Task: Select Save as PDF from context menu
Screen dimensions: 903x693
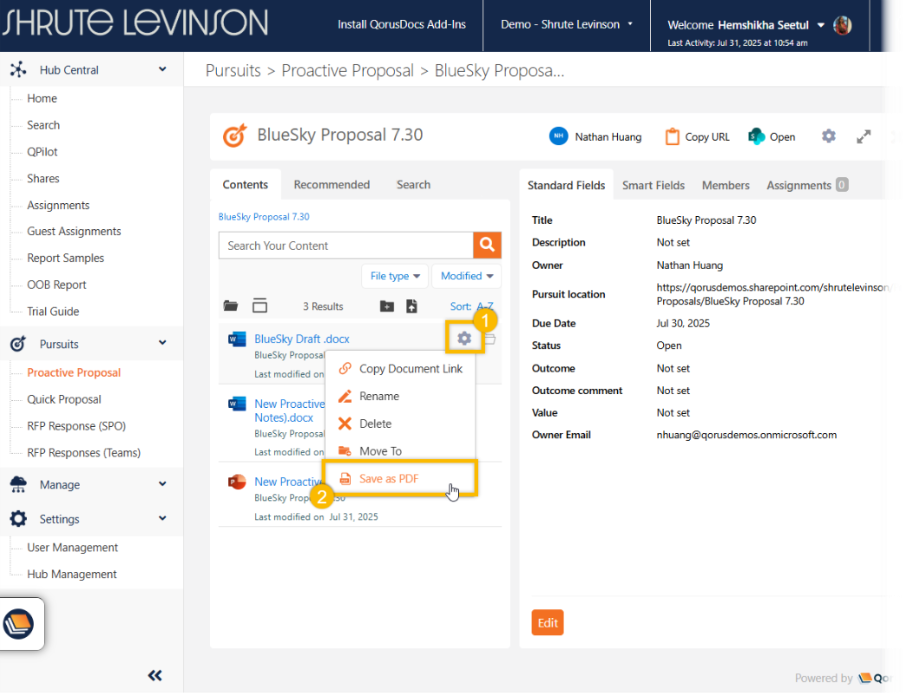Action: pyautogui.click(x=388, y=479)
